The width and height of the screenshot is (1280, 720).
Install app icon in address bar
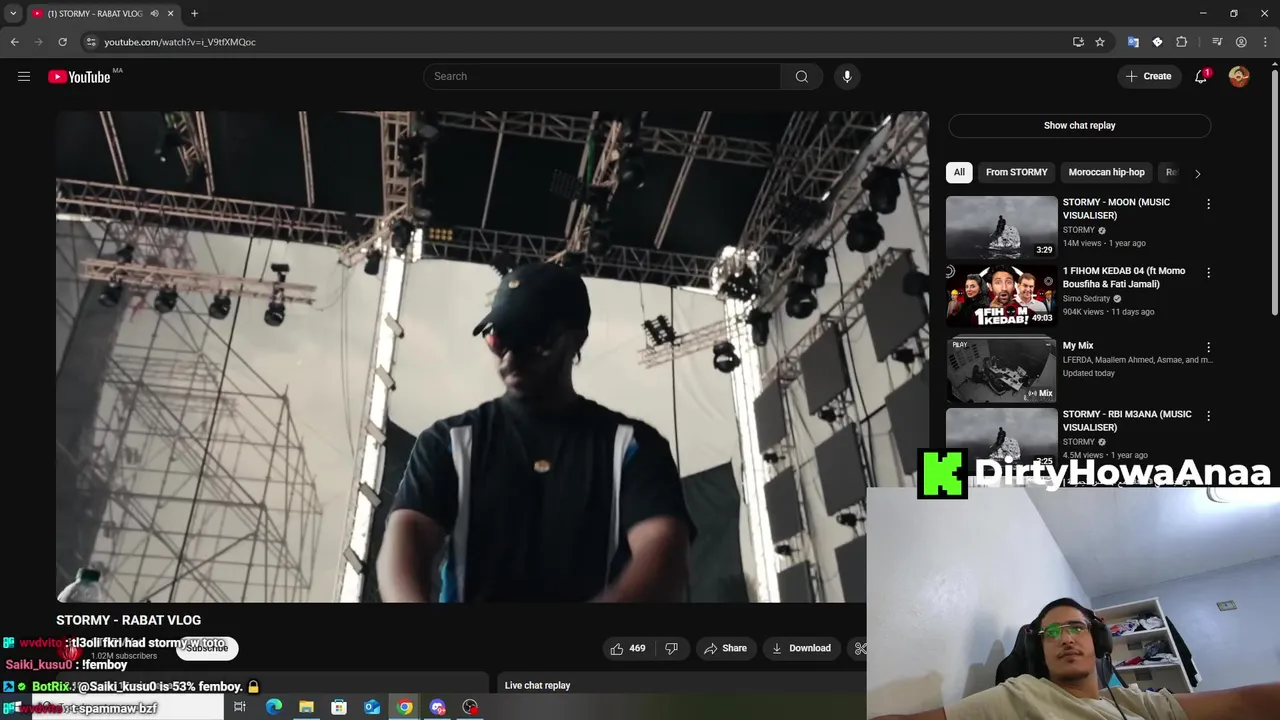click(x=1078, y=42)
